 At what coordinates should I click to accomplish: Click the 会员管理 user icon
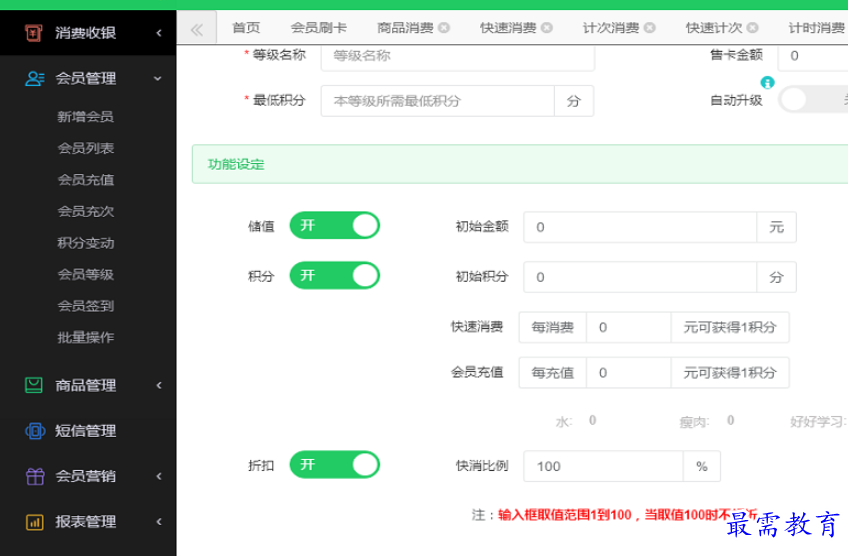click(x=34, y=78)
